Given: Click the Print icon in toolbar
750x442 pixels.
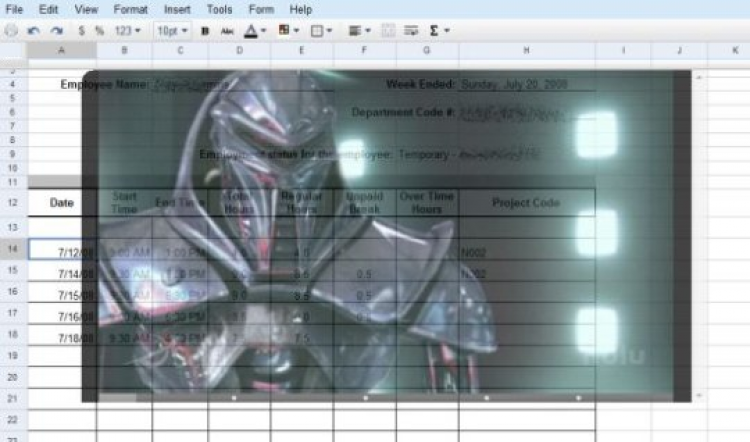Looking at the screenshot, I should click(11, 31).
